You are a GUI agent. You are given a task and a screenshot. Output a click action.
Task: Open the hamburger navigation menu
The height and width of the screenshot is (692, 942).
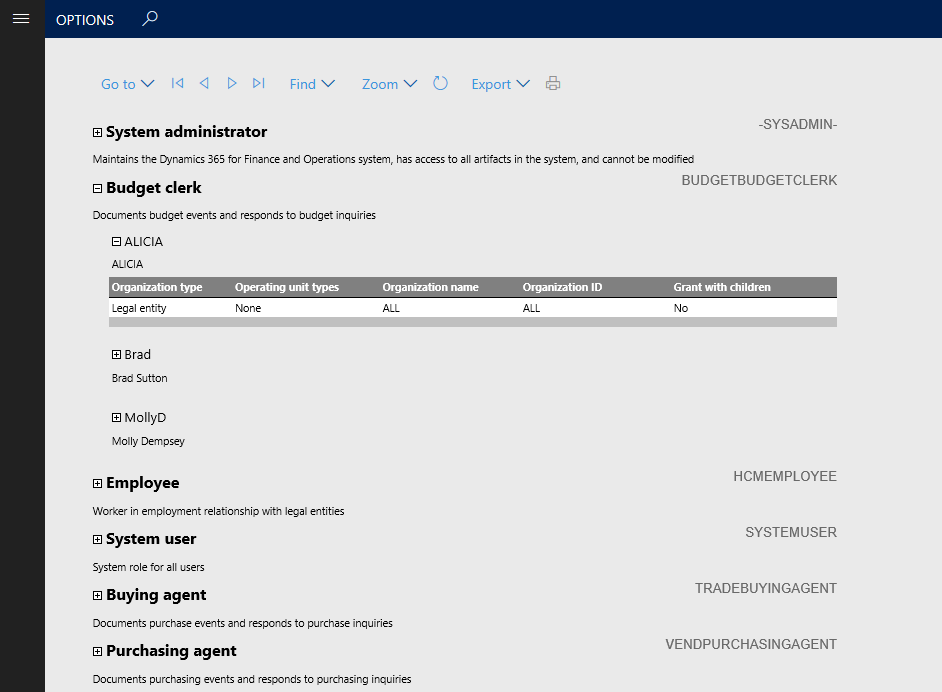[21, 18]
